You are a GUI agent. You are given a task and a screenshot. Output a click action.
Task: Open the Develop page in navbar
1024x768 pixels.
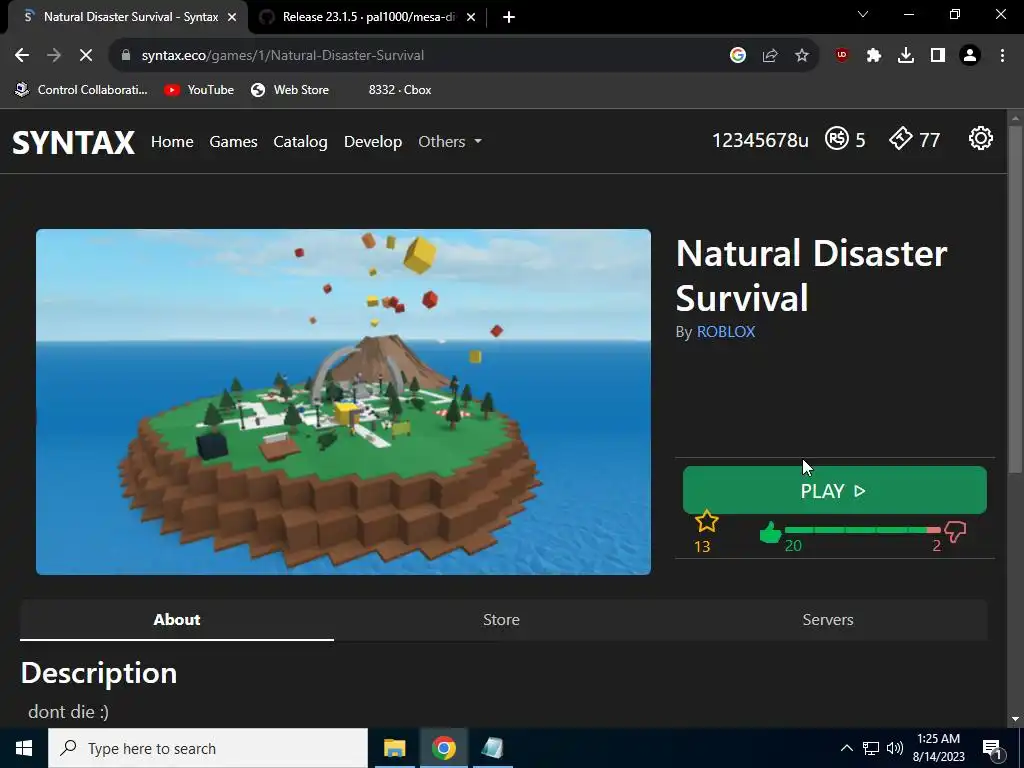373,142
